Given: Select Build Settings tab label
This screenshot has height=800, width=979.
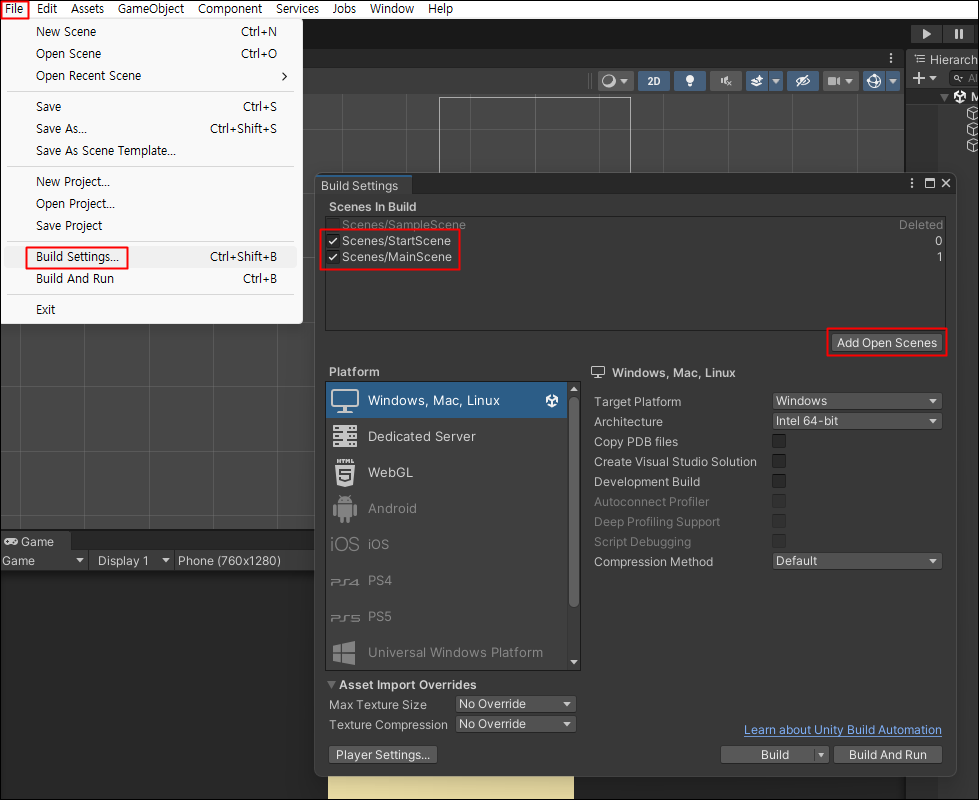Looking at the screenshot, I should [360, 185].
